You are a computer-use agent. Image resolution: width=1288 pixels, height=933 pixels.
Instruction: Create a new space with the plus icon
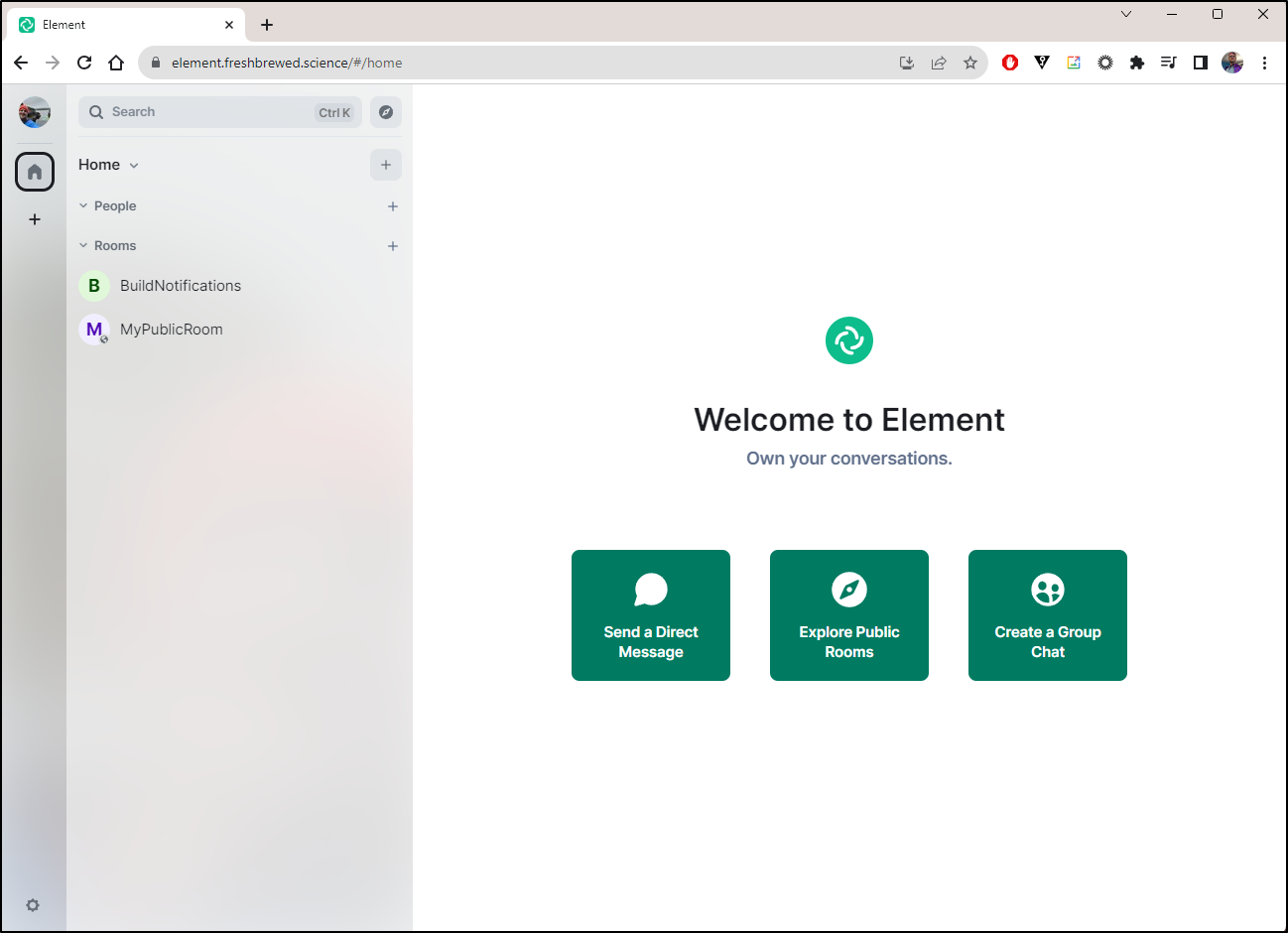(35, 219)
